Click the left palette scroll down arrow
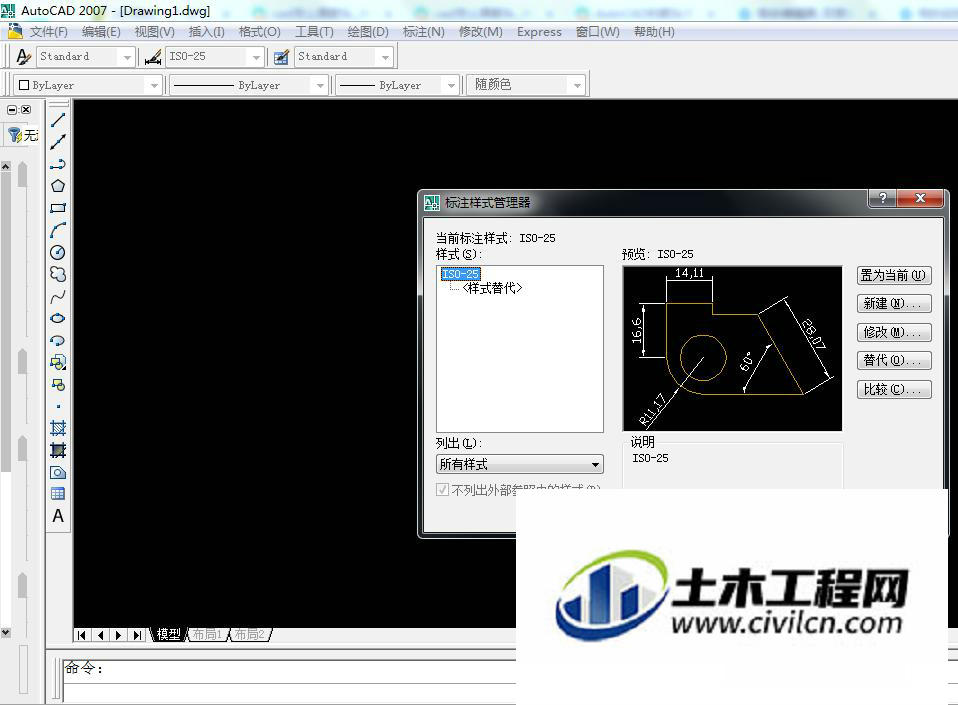 (x=5, y=633)
